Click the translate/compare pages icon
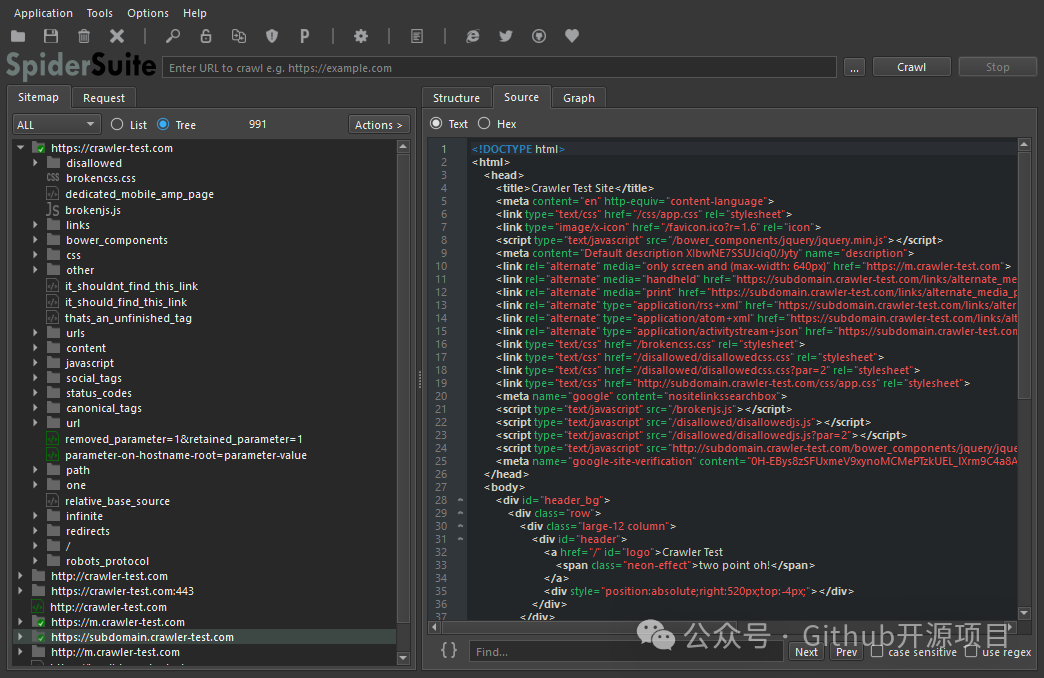Image resolution: width=1044 pixels, height=678 pixels. pyautogui.click(x=238, y=36)
